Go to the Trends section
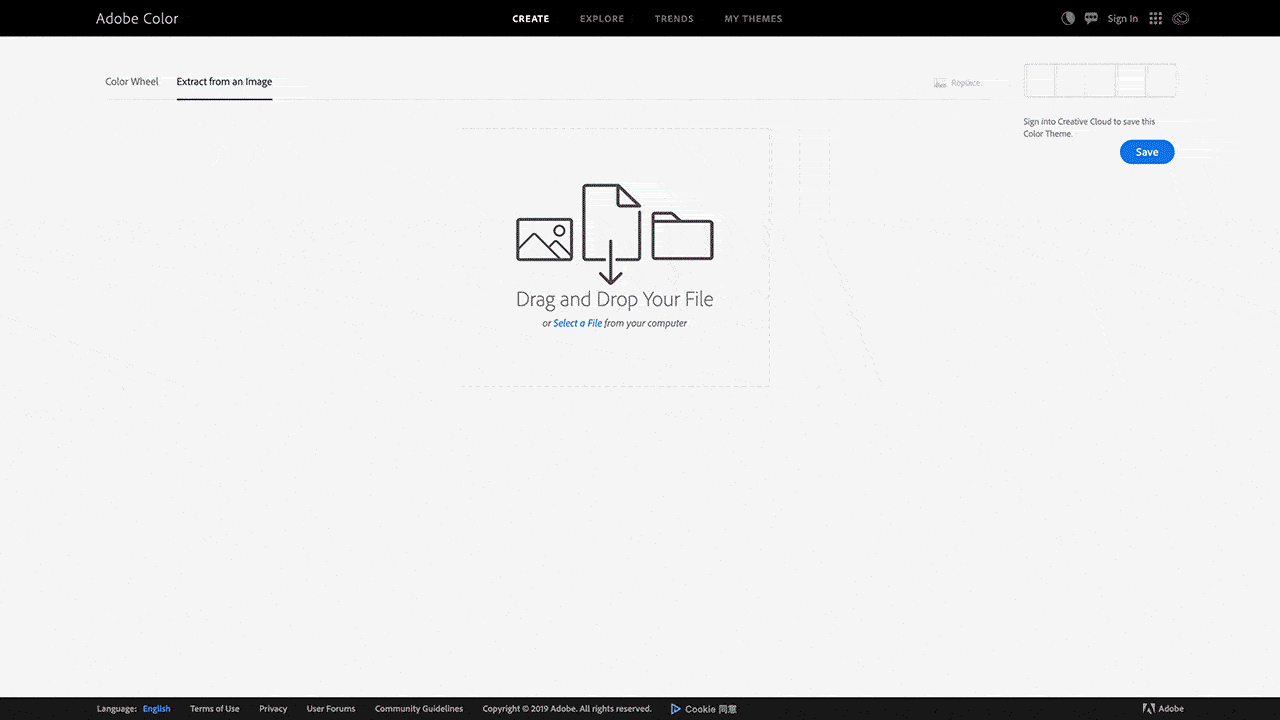Image resolution: width=1280 pixels, height=720 pixels. coord(674,19)
